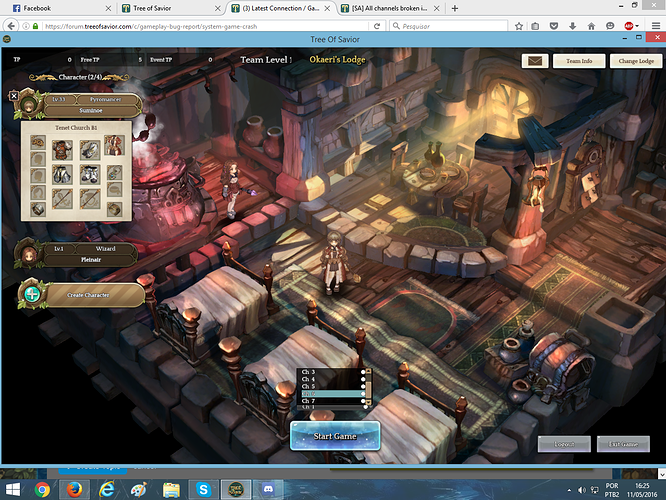Click the Tree of Savior taskbar icon

234,490
